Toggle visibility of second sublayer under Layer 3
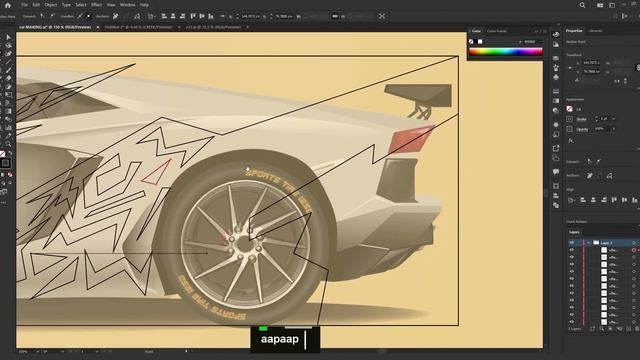640x360 pixels. coord(571,257)
